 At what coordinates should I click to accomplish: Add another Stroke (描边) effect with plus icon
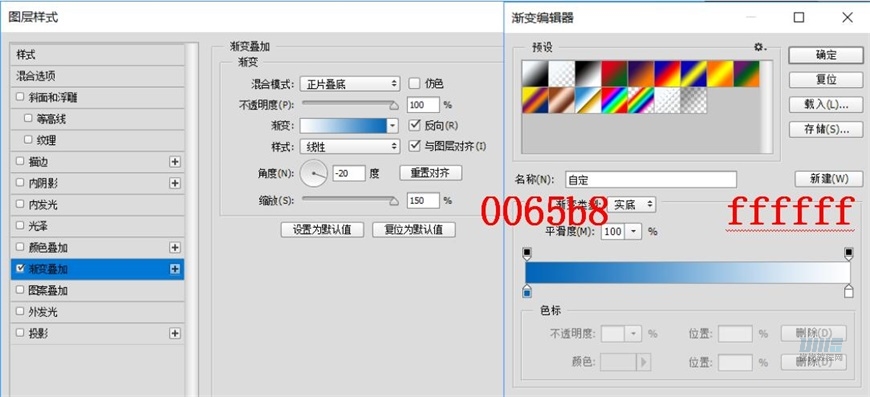click(175, 162)
